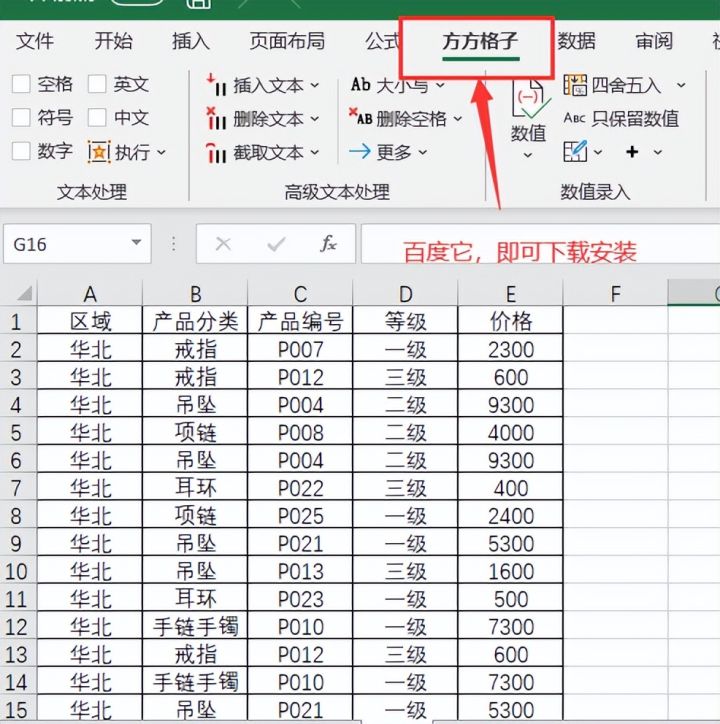720x724 pixels.
Task: Tick the 符号 checkbox
Action: pyautogui.click(x=21, y=118)
